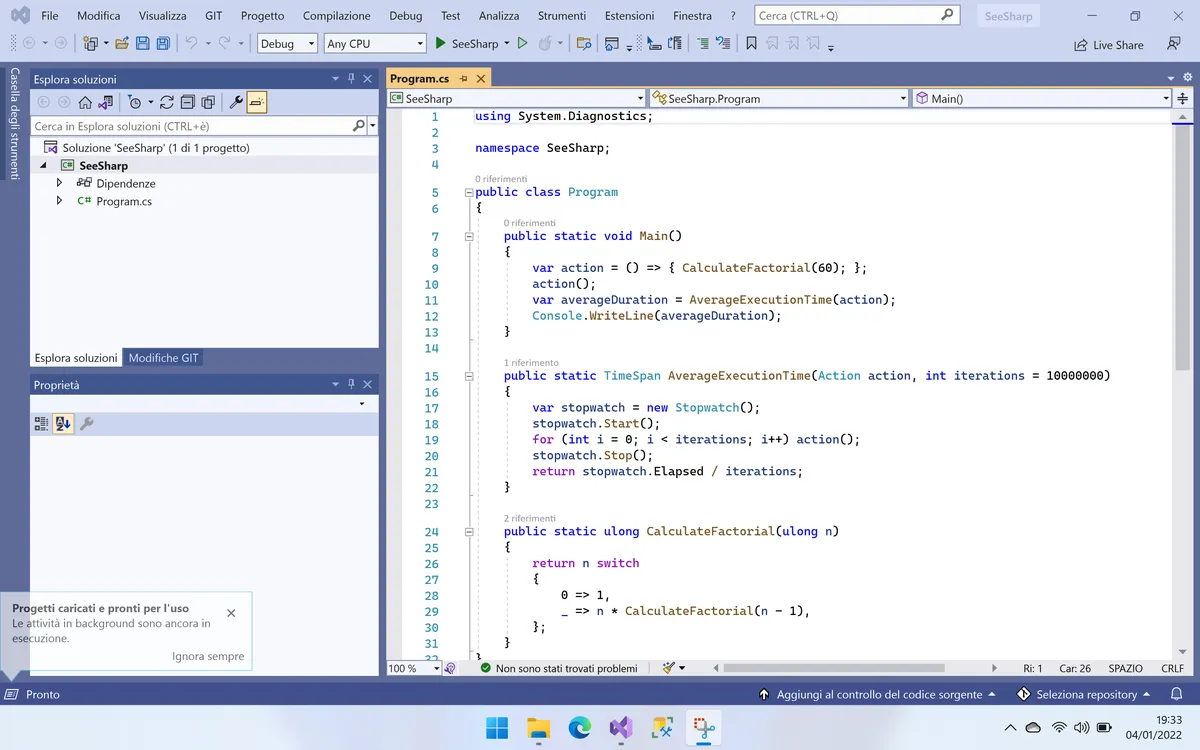
Task: Open the Any CPU platform dropdown
Action: [x=376, y=44]
